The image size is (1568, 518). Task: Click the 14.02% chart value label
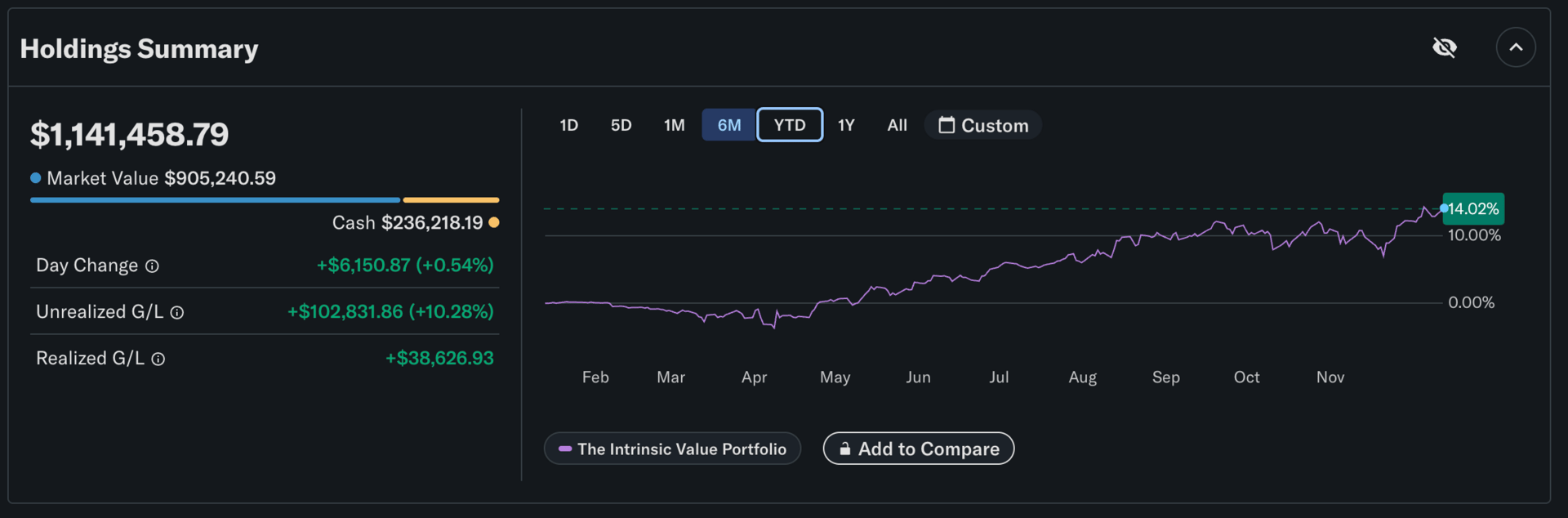click(1473, 208)
